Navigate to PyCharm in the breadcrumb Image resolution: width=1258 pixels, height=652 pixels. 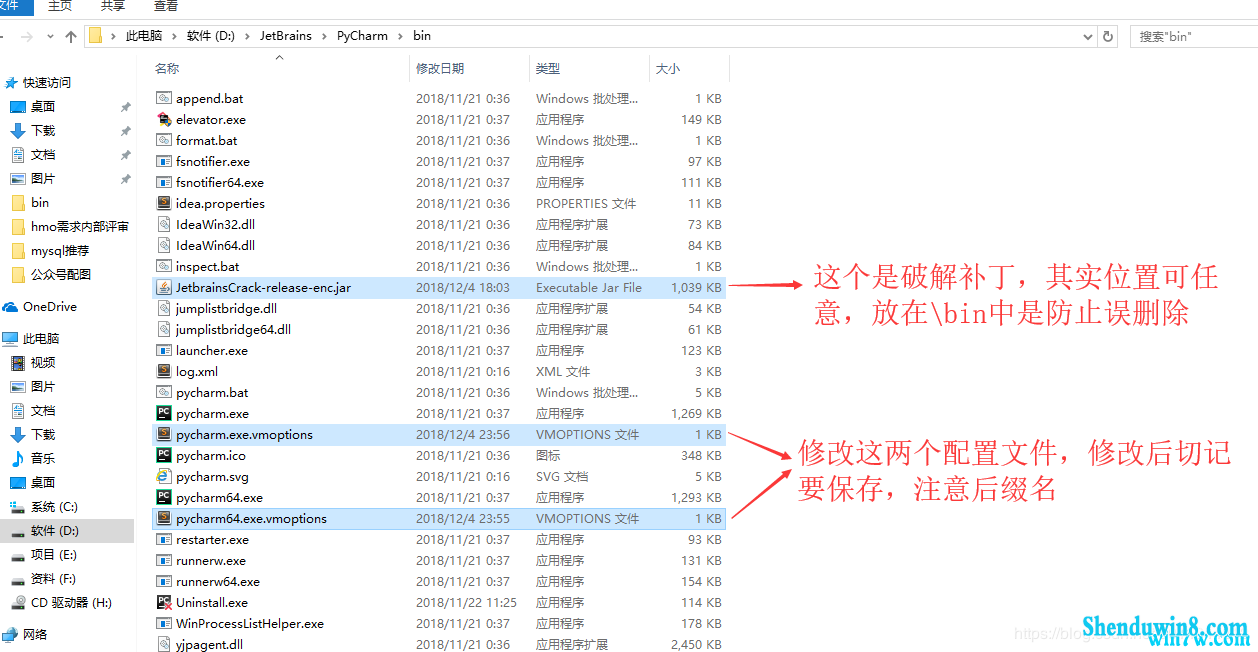(x=362, y=36)
